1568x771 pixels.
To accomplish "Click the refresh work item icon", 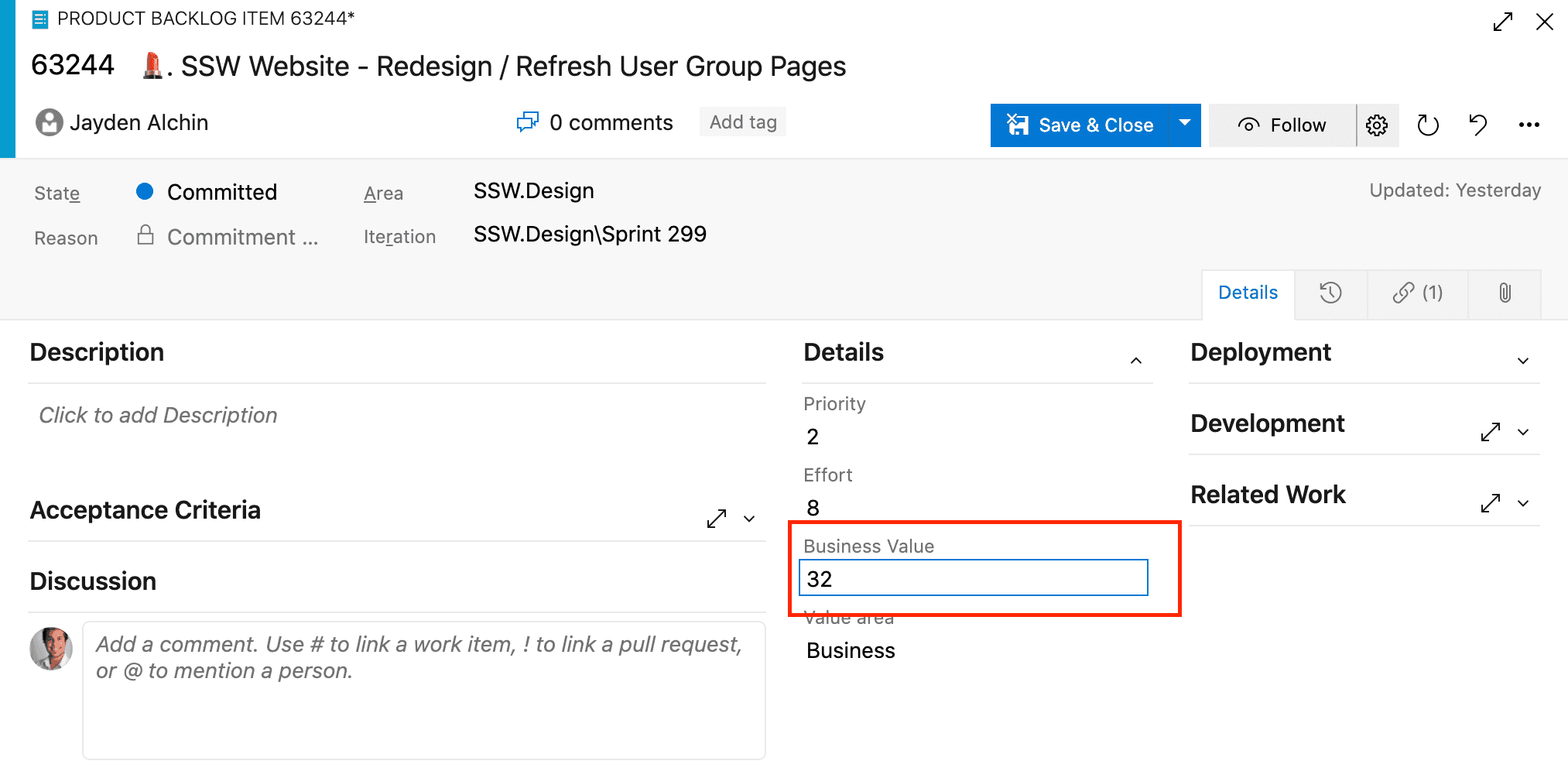I will [1427, 125].
